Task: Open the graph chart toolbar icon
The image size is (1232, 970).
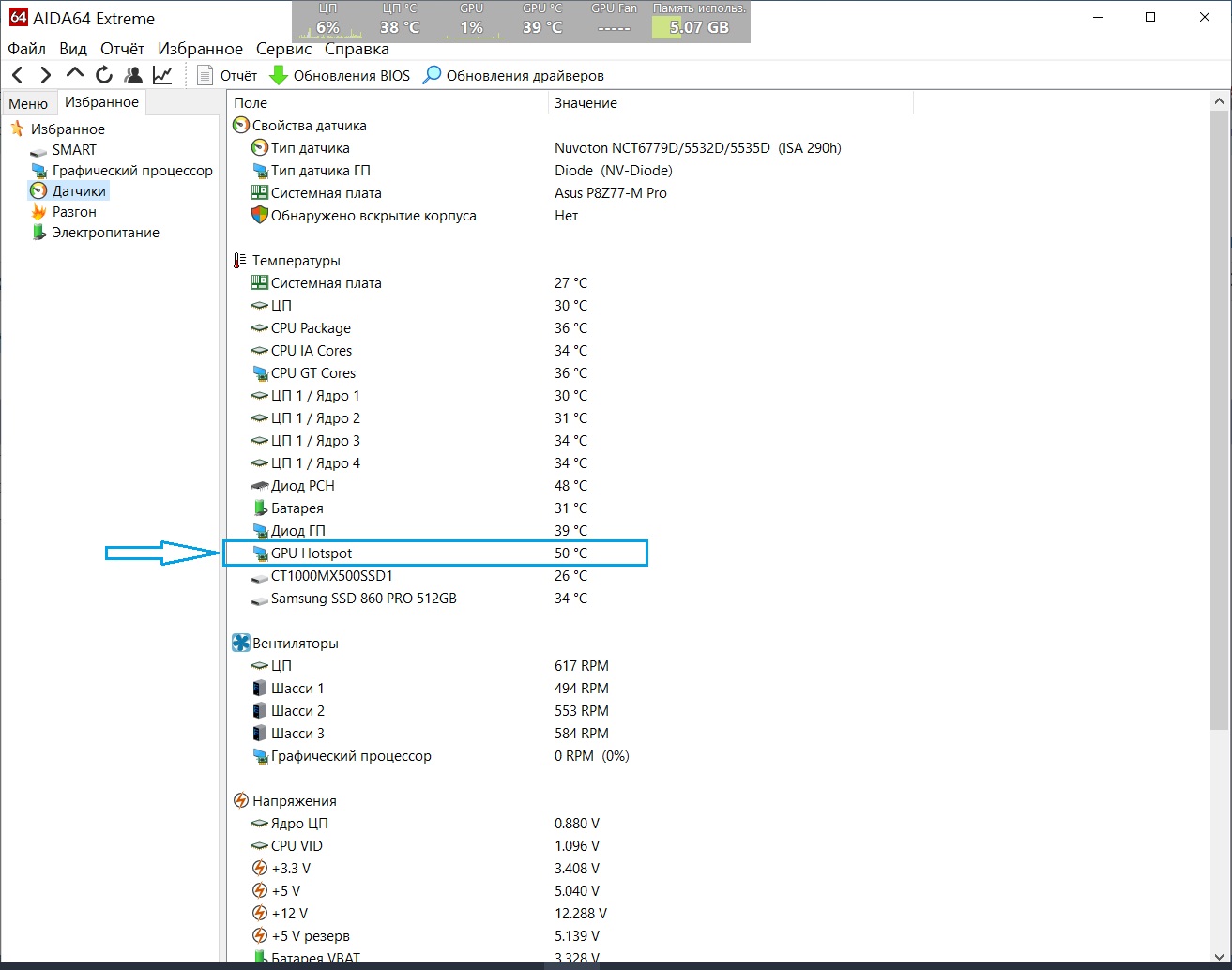Action: point(162,75)
